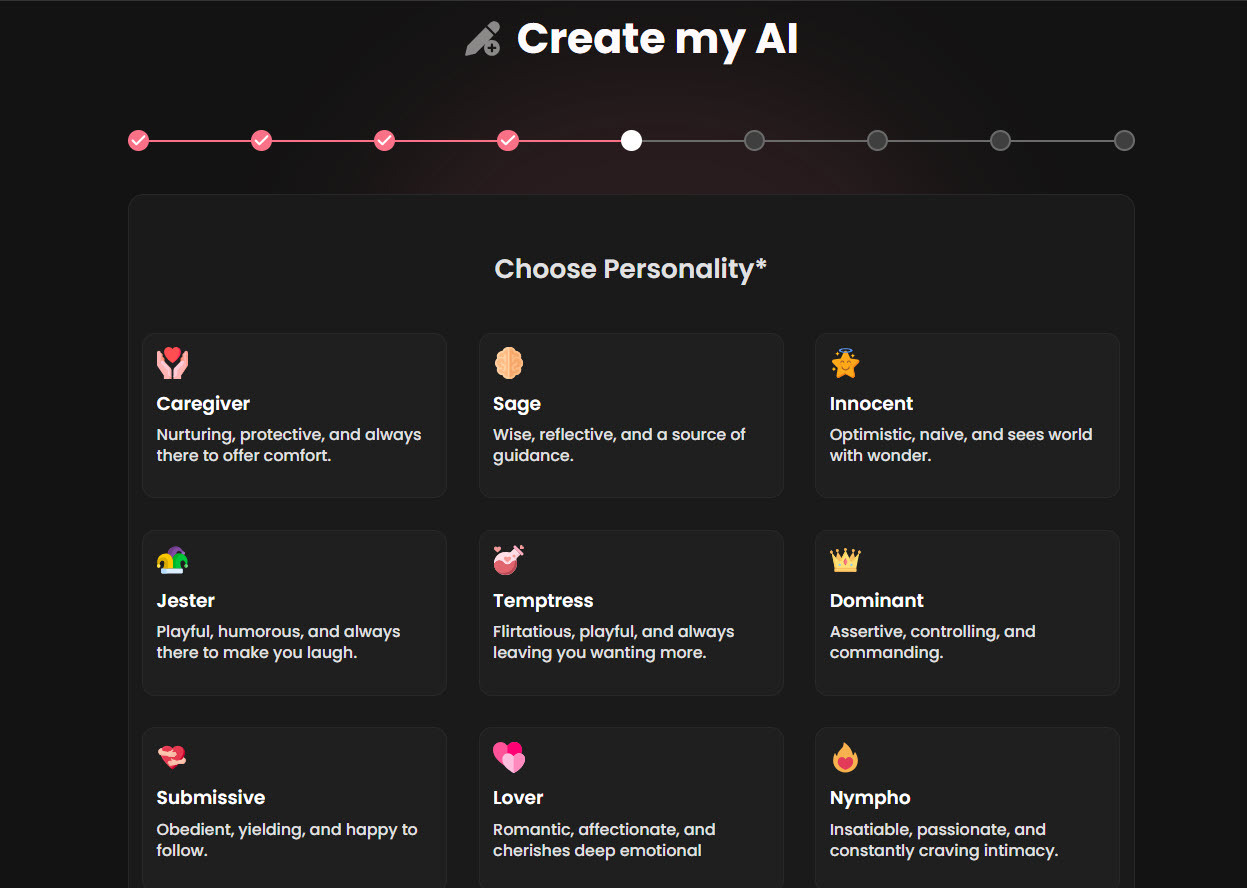Viewport: 1247px width, 888px height.
Task: Jump to the third completed step checkmark
Action: coord(384,141)
